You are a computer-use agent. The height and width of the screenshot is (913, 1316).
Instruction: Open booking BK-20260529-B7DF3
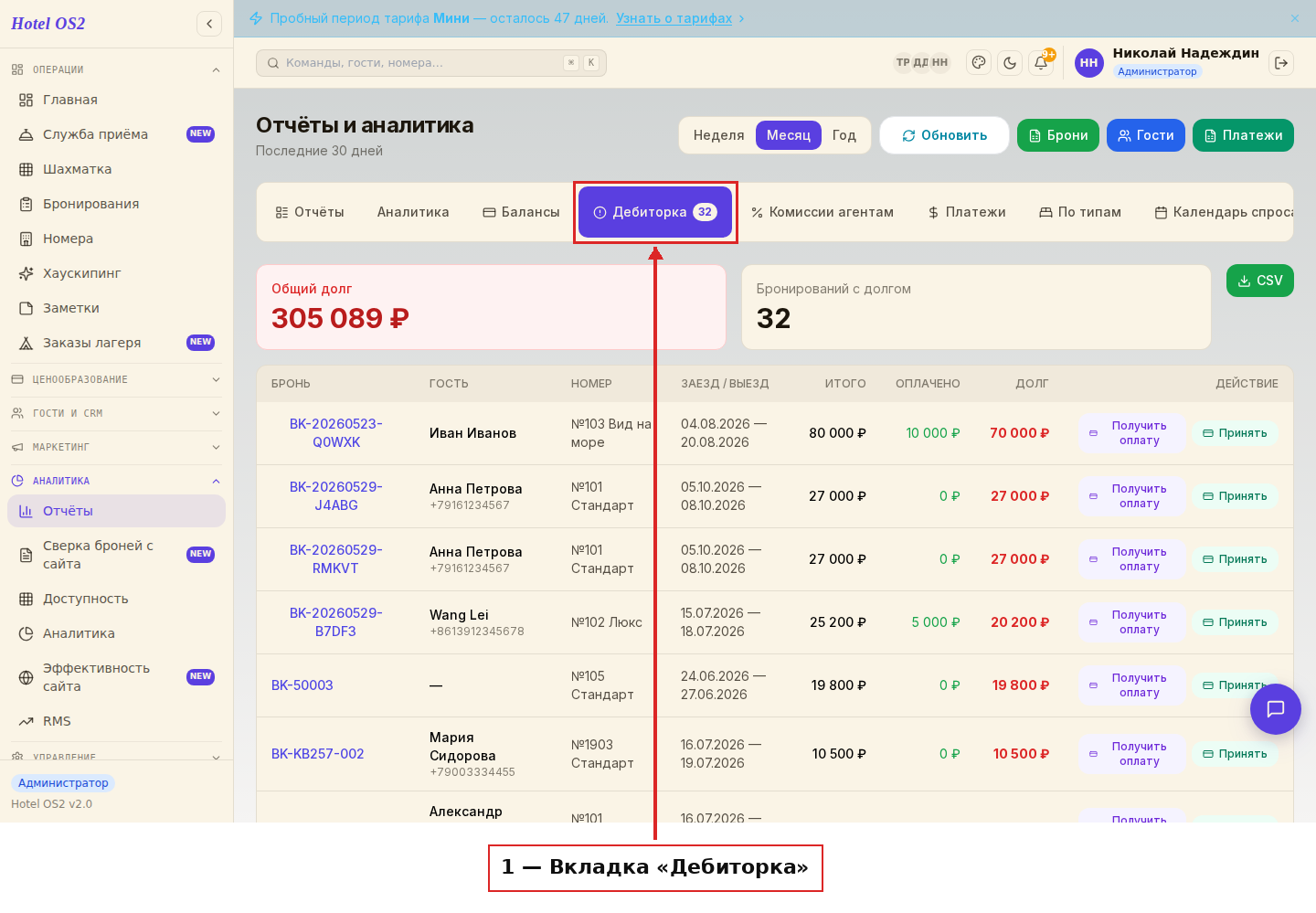[336, 622]
